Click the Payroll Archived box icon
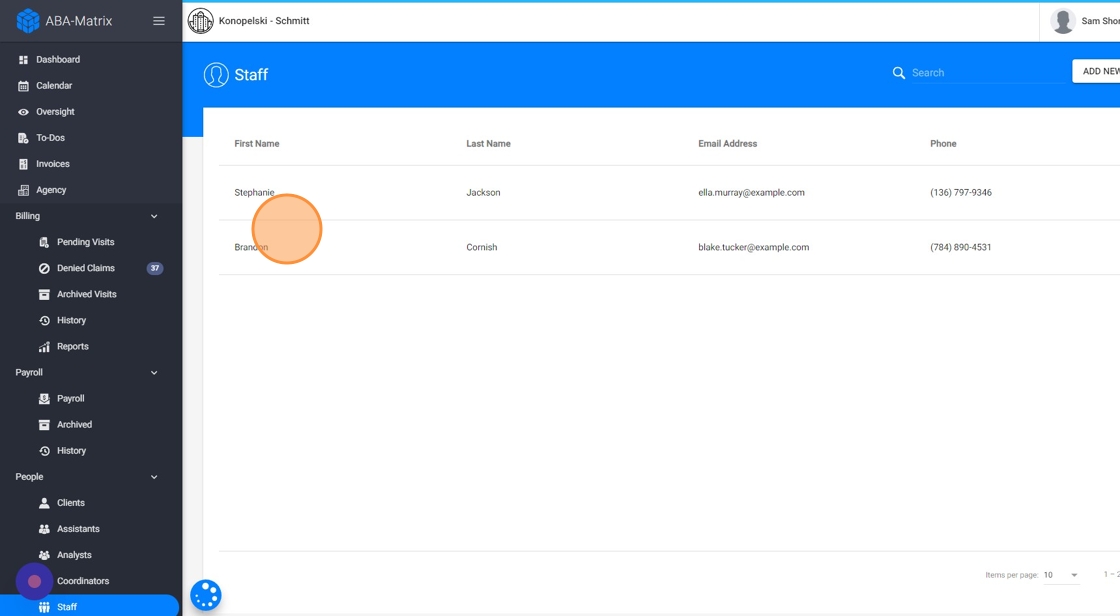This screenshot has width=1120, height=616. 44,425
